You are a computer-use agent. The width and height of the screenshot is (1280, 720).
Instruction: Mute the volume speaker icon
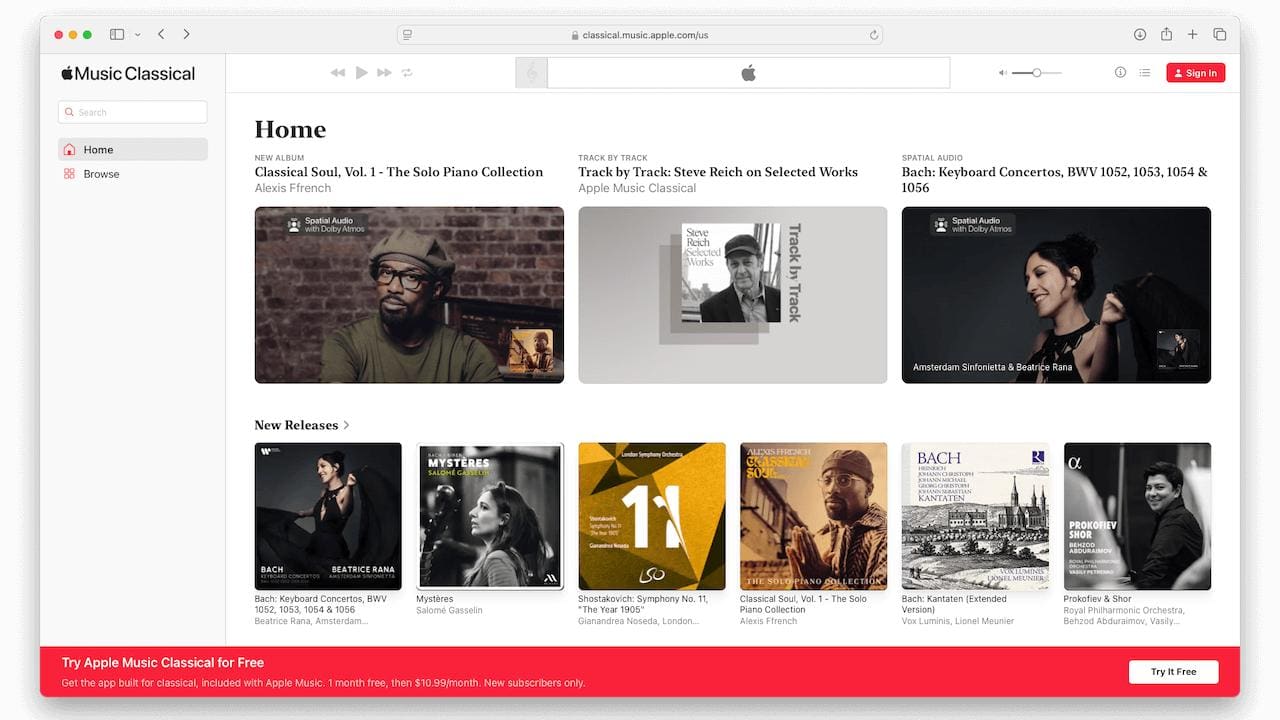(x=1002, y=73)
